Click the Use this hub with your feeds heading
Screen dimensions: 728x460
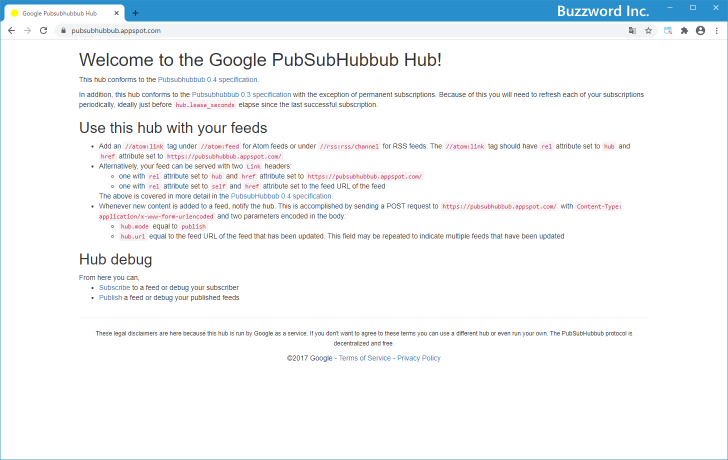click(173, 128)
